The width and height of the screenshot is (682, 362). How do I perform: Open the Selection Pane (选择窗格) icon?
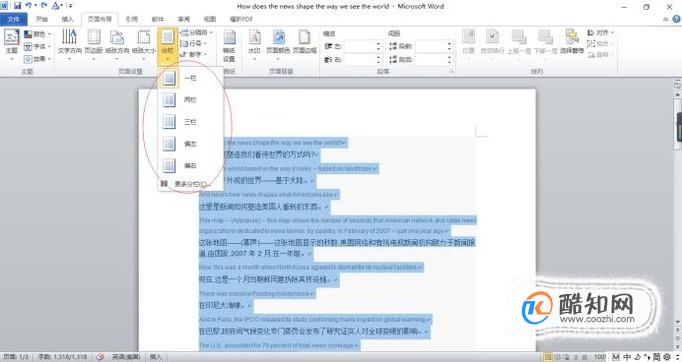[x=572, y=42]
